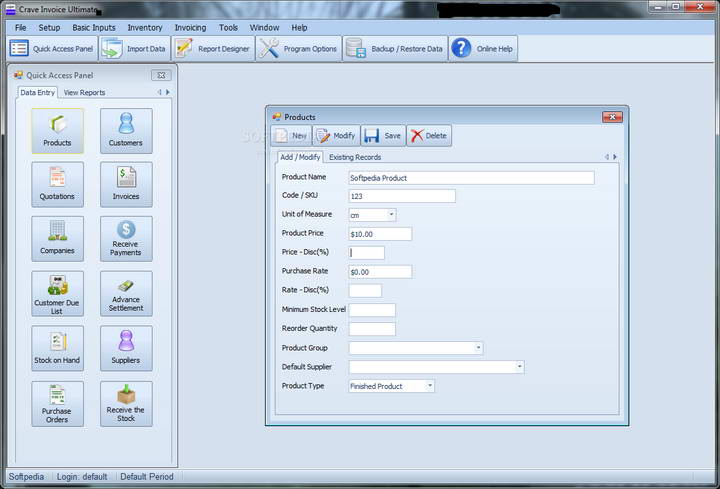
Task: Delete the product record
Action: click(x=429, y=135)
